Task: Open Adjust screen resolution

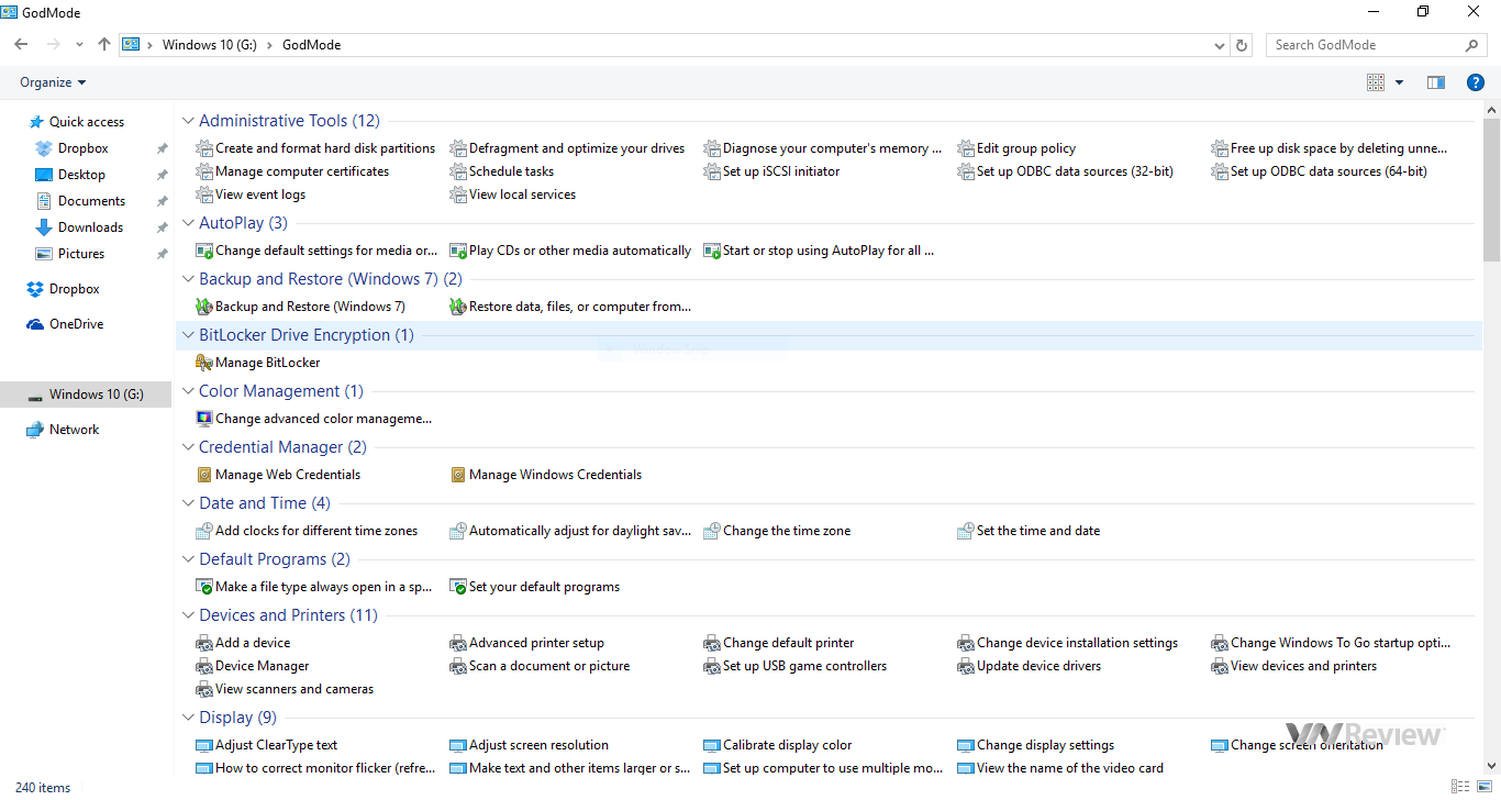Action: (530, 744)
